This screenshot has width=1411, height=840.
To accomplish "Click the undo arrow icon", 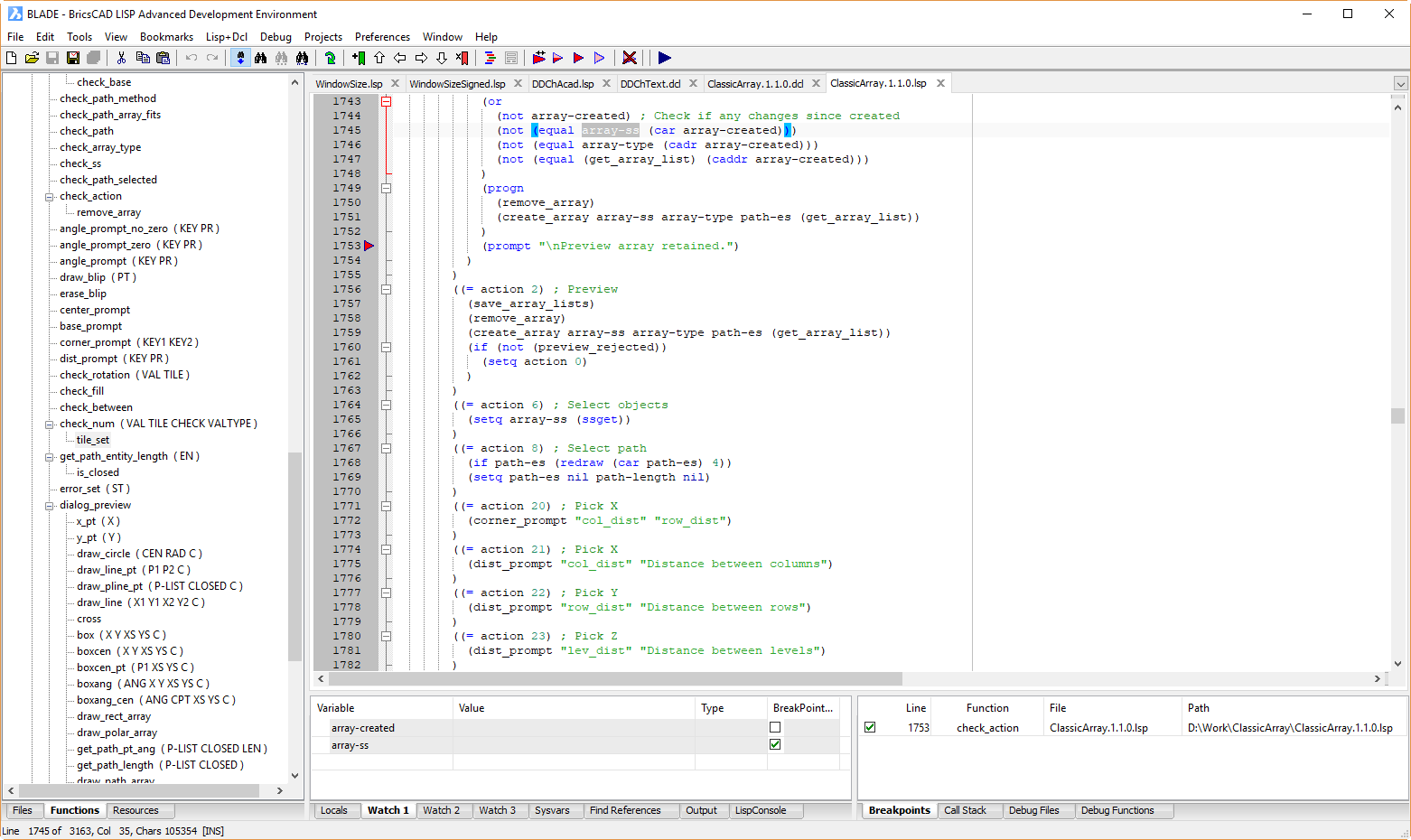I will 191,58.
